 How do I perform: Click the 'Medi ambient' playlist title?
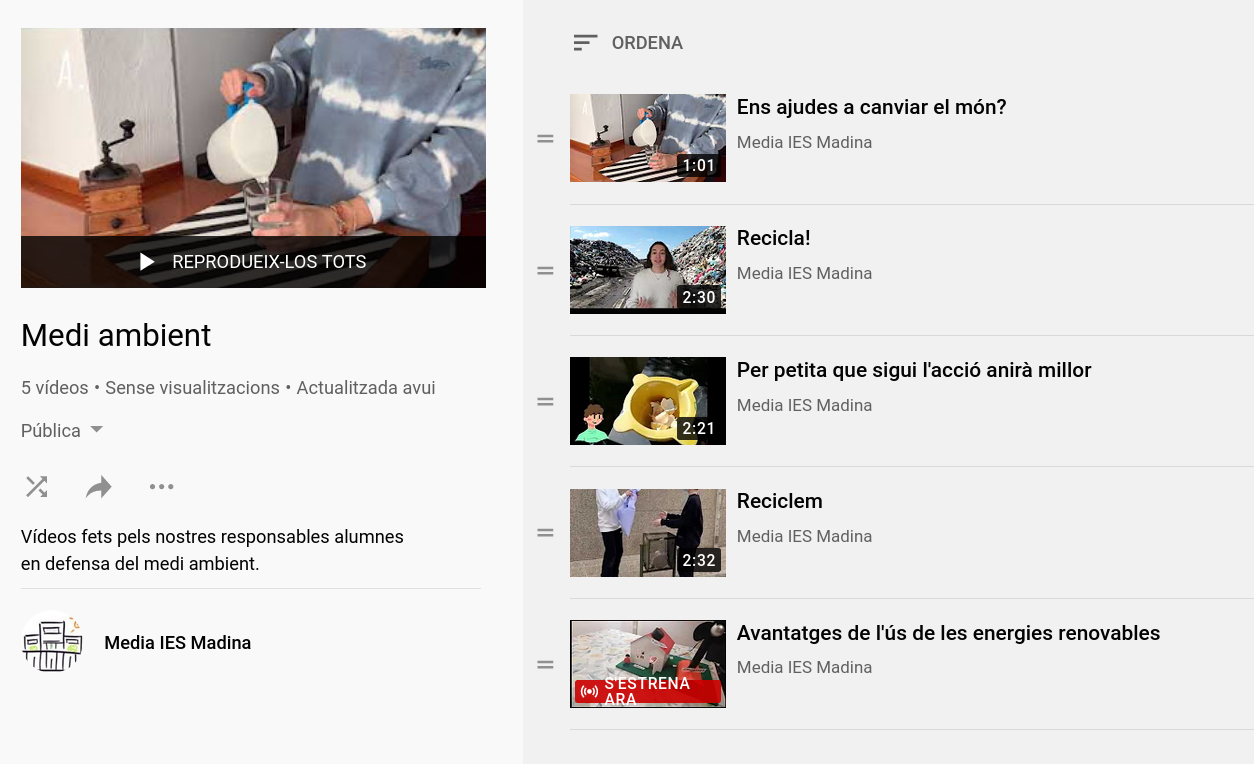point(116,335)
